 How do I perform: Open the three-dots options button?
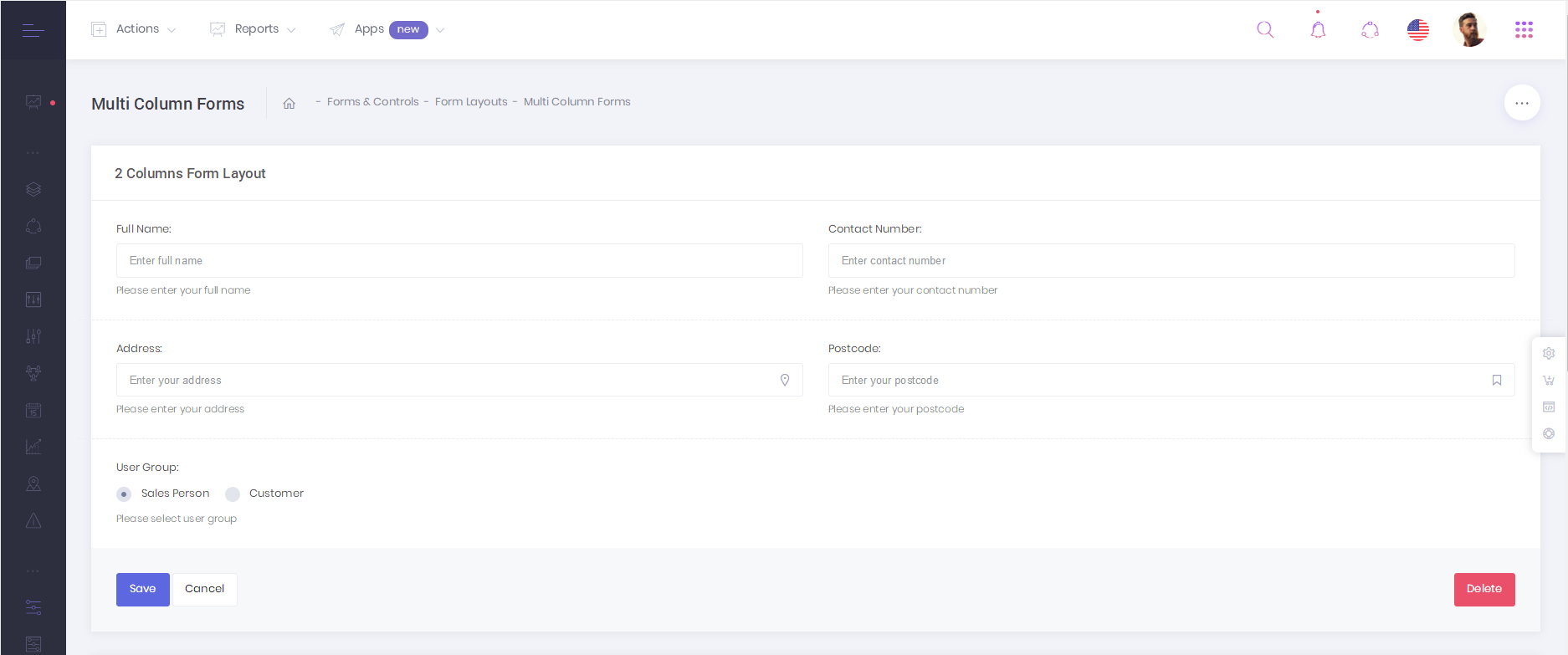(x=1522, y=103)
